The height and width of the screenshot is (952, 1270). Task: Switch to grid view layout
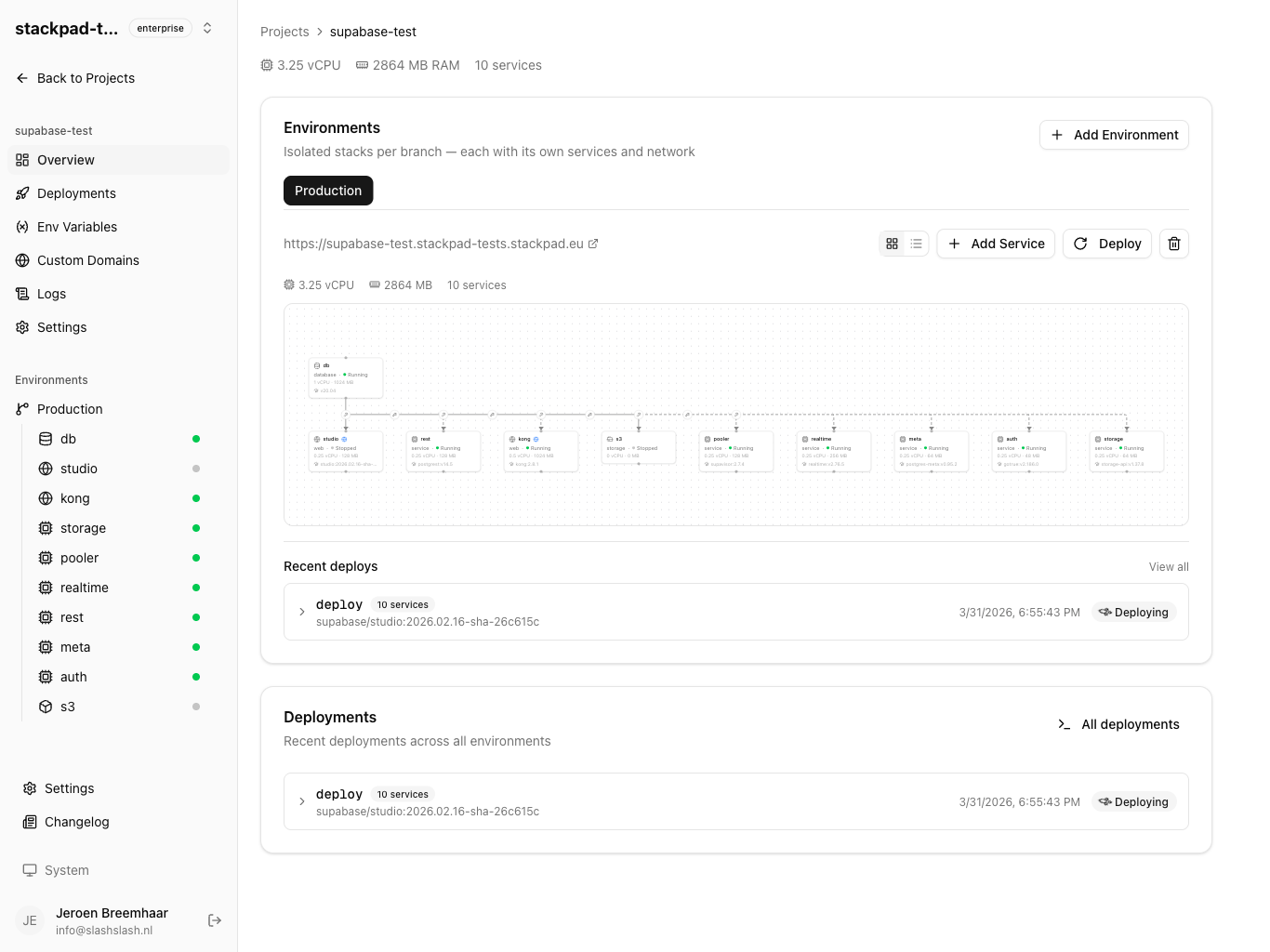pos(892,244)
